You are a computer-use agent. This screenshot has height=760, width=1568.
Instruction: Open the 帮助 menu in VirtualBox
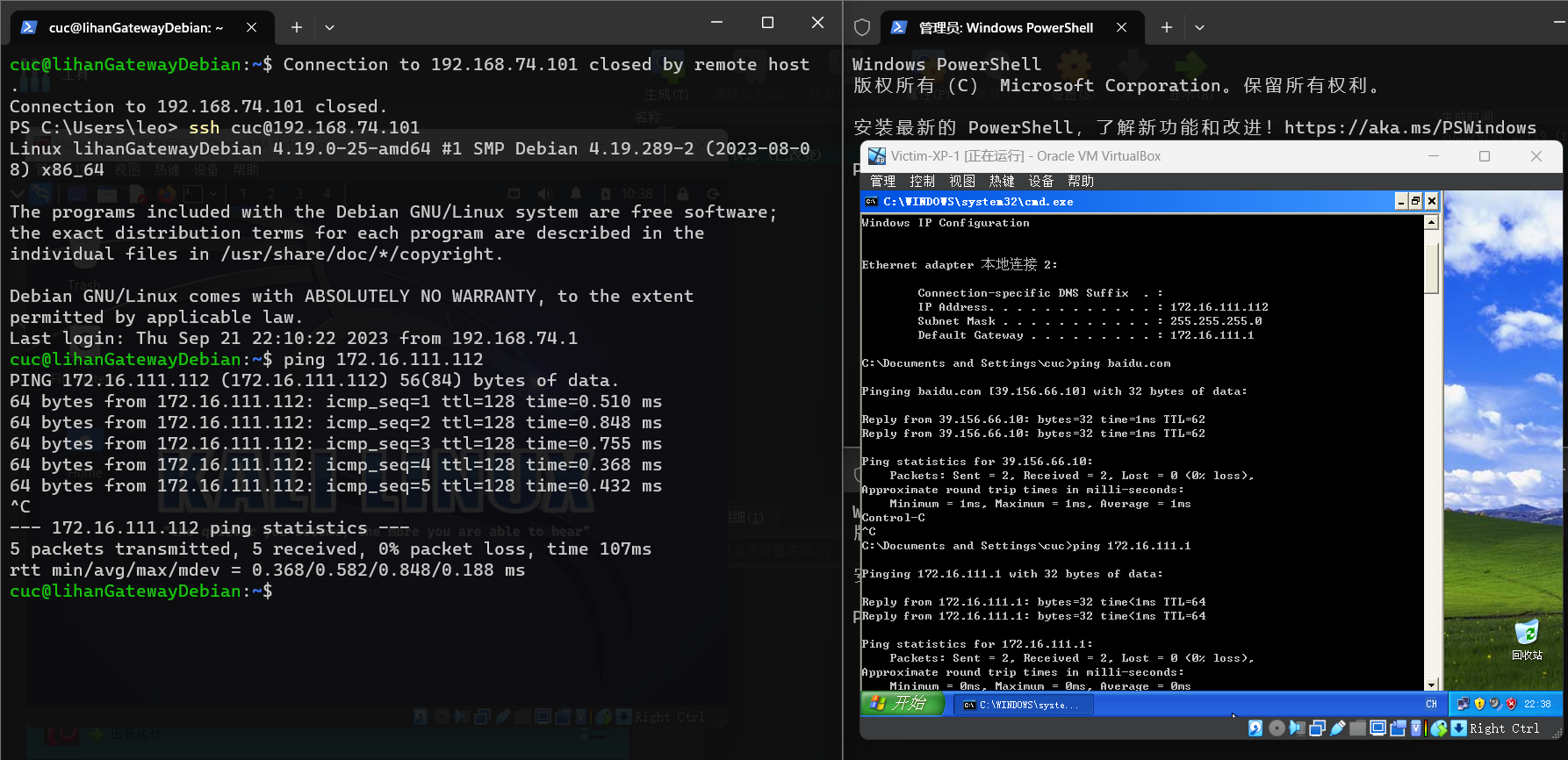pyautogui.click(x=1080, y=181)
